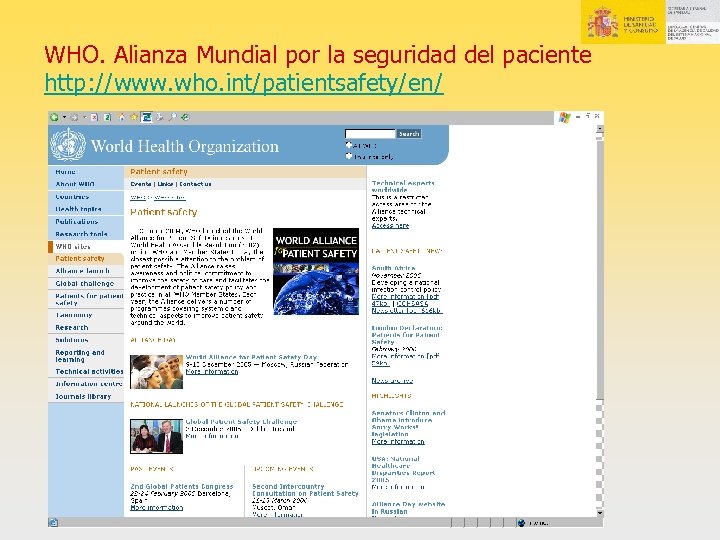
Task: Open the South Africa news item
Action: click(394, 268)
